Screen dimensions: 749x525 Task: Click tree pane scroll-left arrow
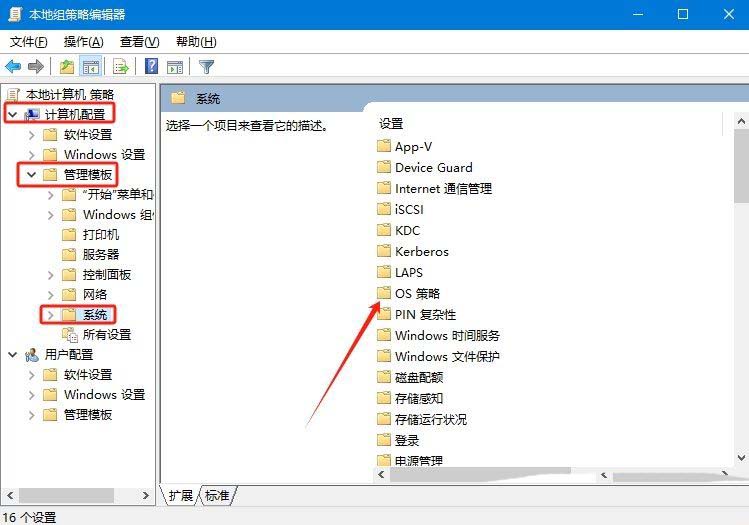click(11, 495)
